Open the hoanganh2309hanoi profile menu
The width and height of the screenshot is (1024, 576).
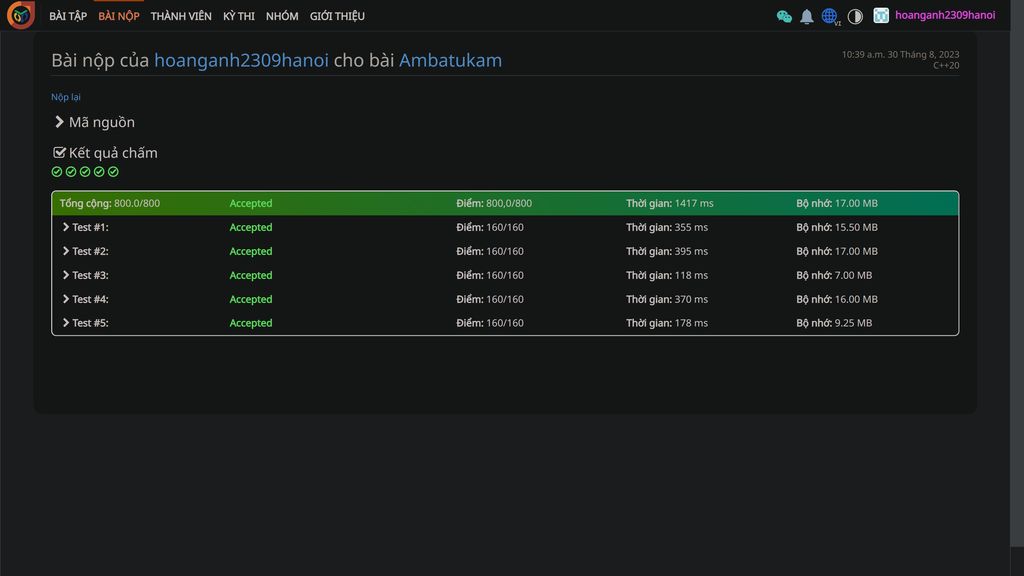pyautogui.click(x=945, y=15)
